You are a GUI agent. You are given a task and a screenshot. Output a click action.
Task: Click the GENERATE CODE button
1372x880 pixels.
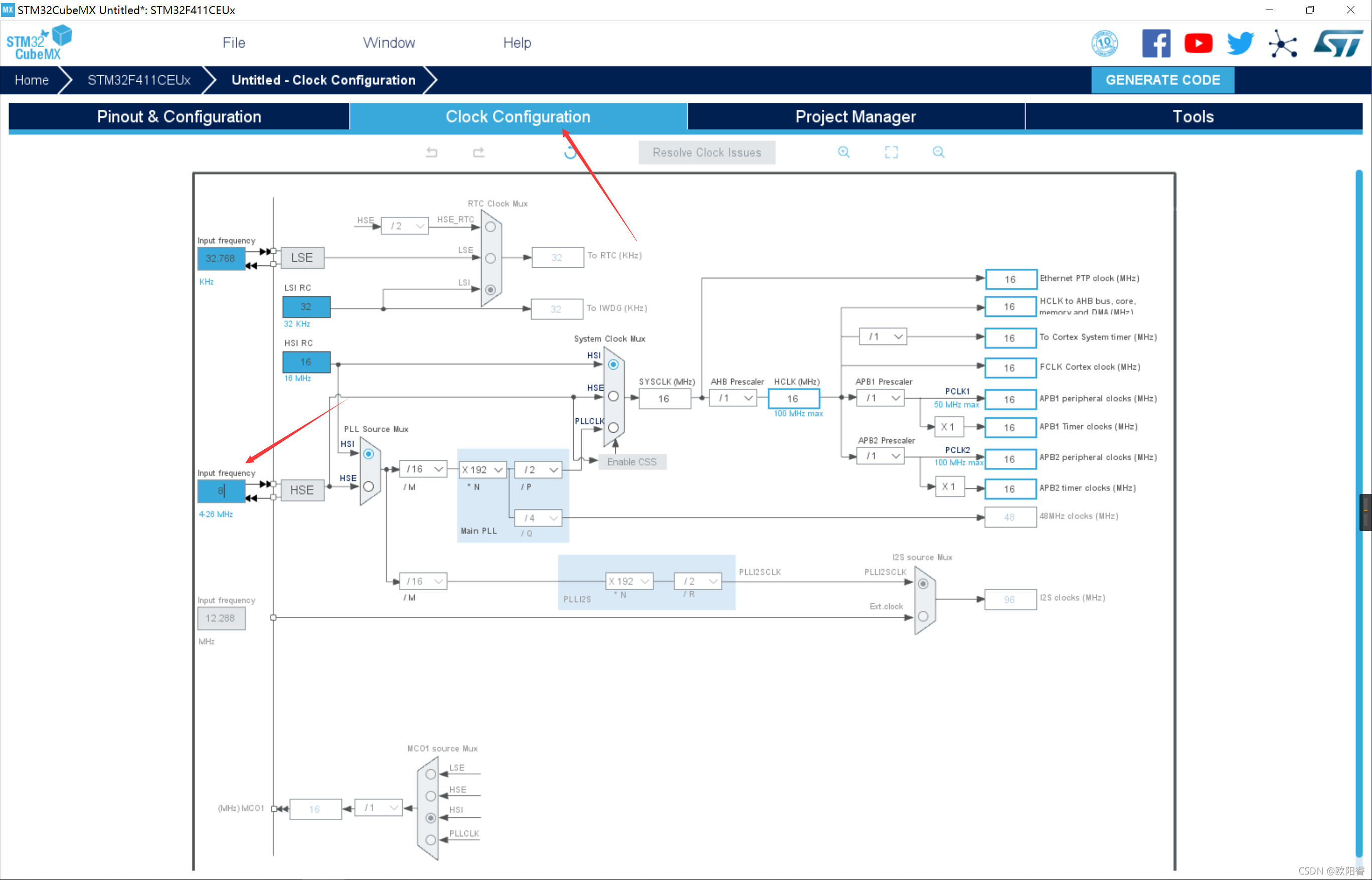pos(1163,80)
